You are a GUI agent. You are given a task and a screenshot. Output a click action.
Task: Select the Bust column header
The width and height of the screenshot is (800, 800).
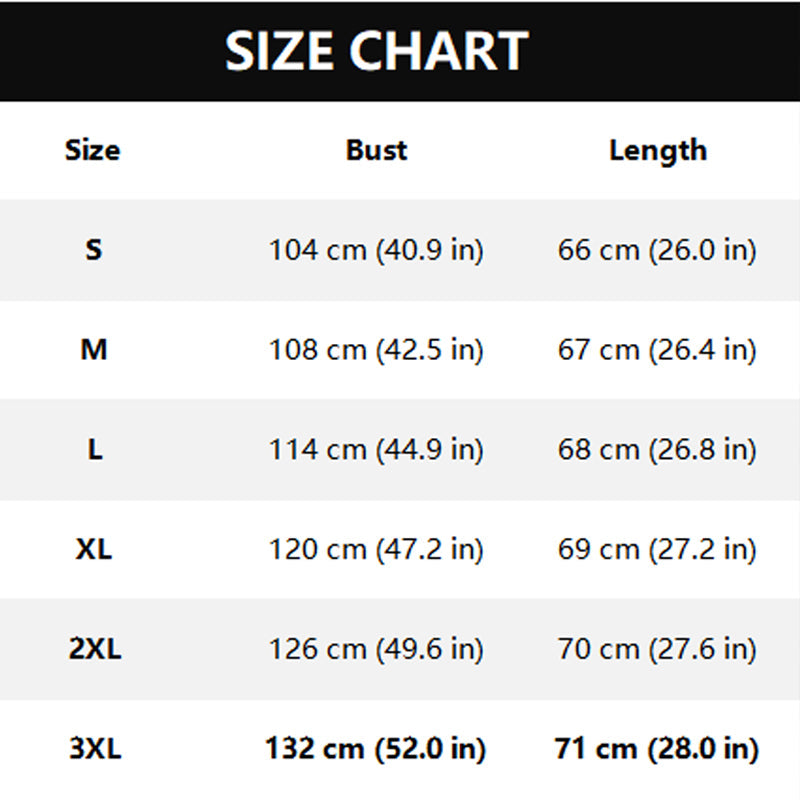coord(377,150)
